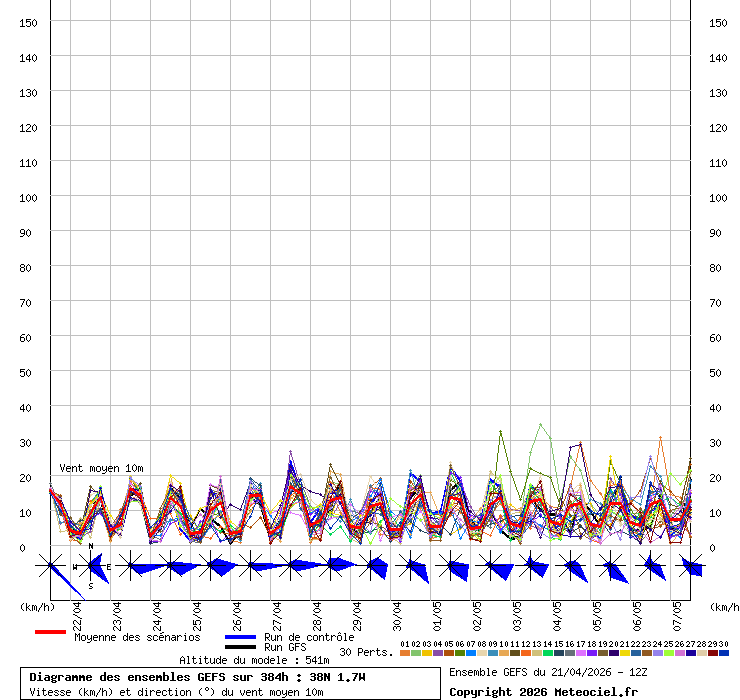Viewport: 740px width, 700px height.
Task: Click the wind direction rose above 01/05
Action: pyautogui.click(x=451, y=567)
